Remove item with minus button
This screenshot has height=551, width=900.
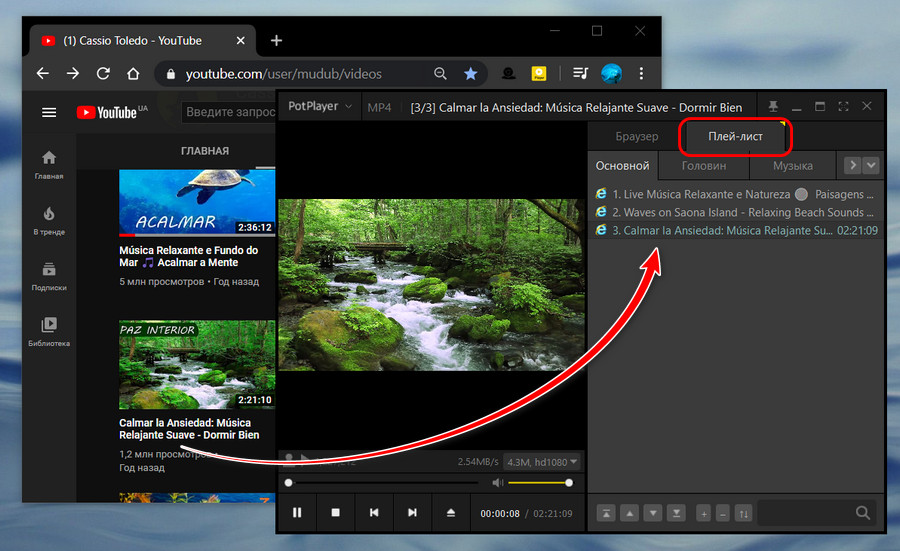(x=723, y=513)
